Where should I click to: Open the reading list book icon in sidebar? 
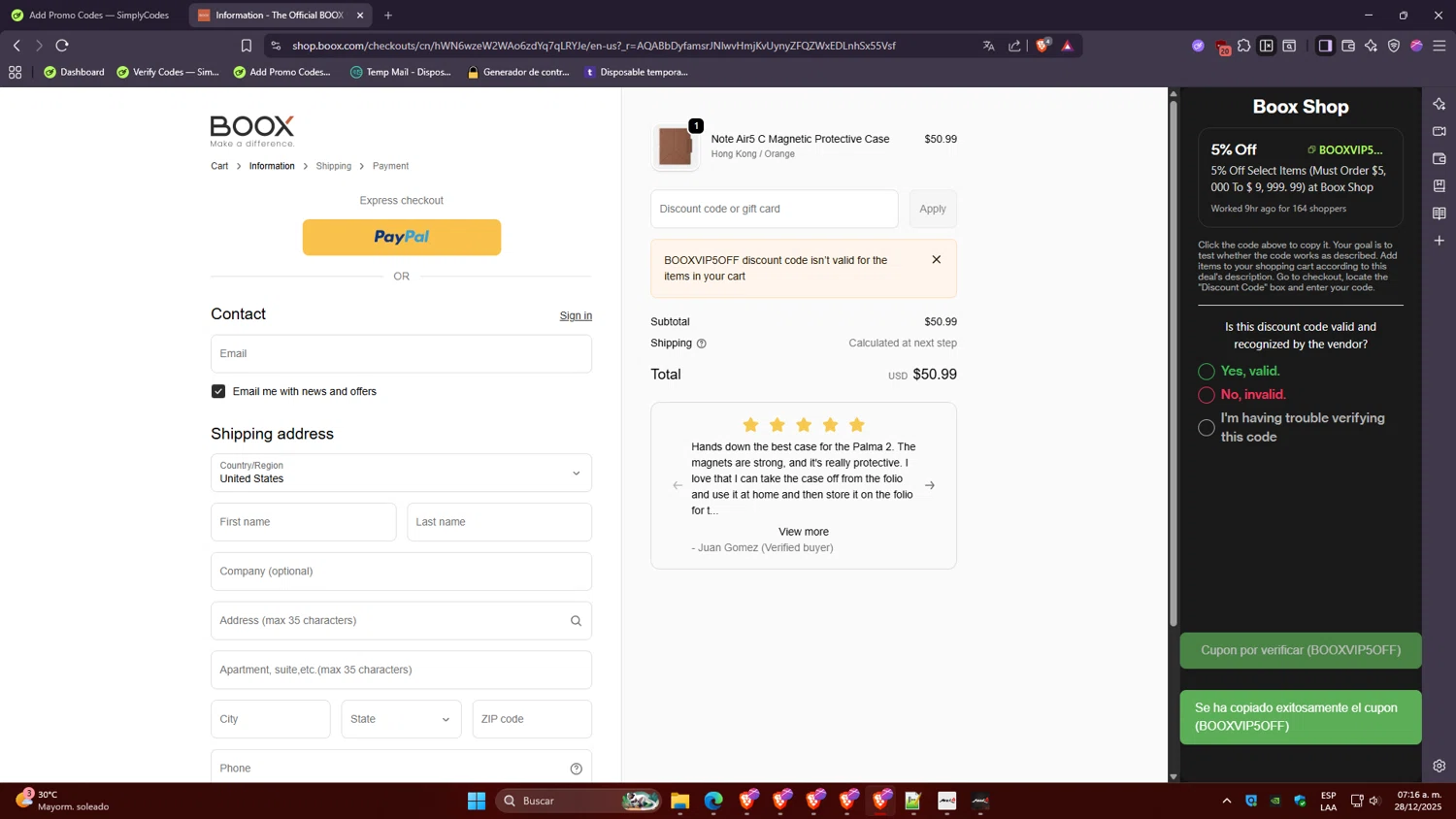tap(1439, 213)
